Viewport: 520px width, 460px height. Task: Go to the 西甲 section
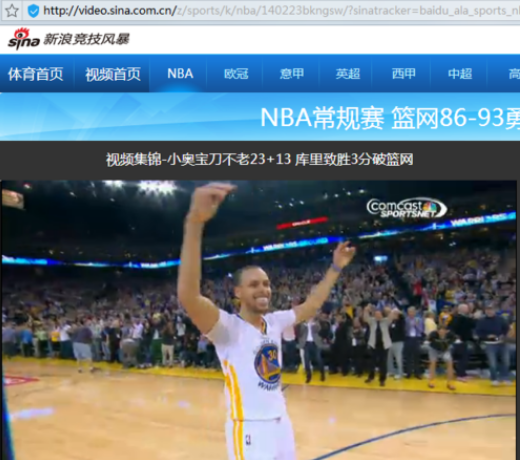tap(404, 74)
